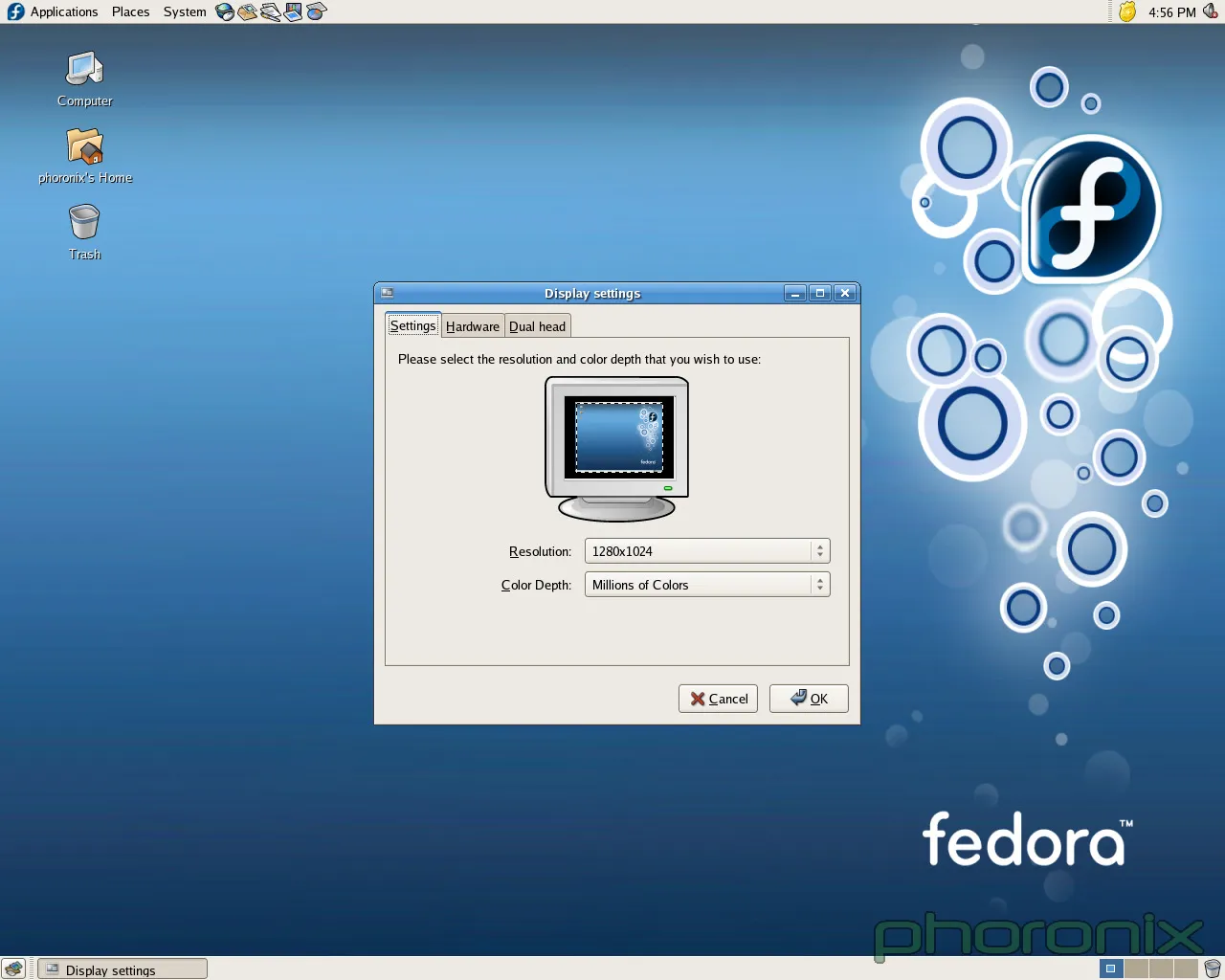Viewport: 1225px width, 980px height.
Task: Click the OK button
Action: coord(809,699)
